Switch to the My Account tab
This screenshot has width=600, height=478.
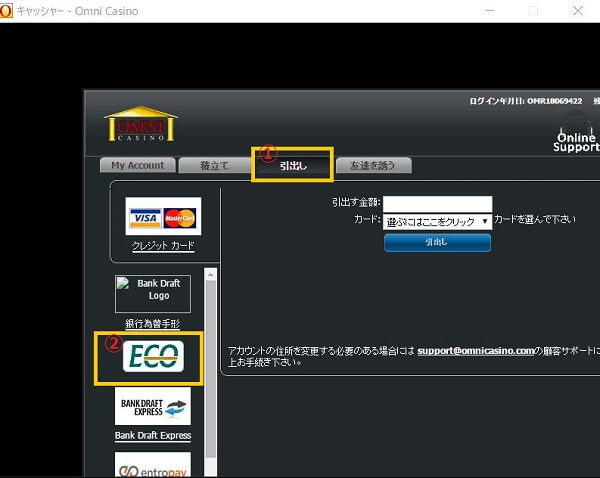coord(138,165)
